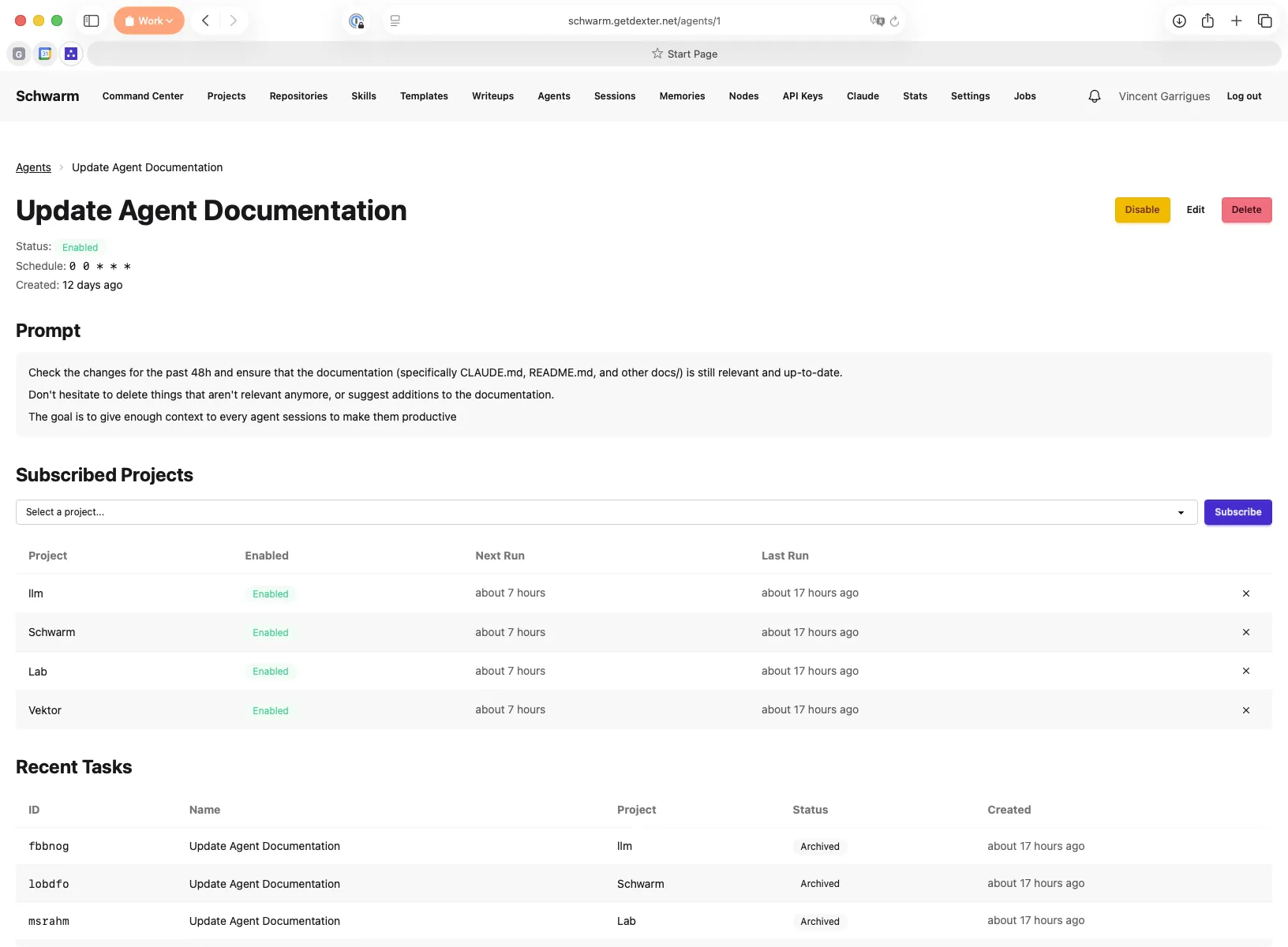The image size is (1288, 947).
Task: Open the API Keys section
Action: coord(802,95)
